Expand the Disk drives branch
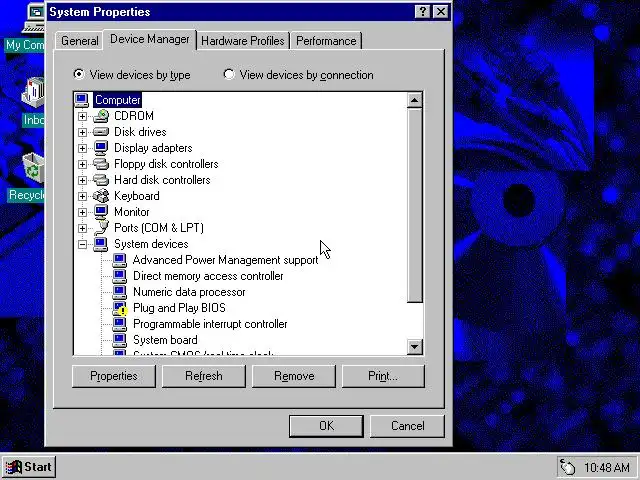640x480 pixels. [82, 132]
